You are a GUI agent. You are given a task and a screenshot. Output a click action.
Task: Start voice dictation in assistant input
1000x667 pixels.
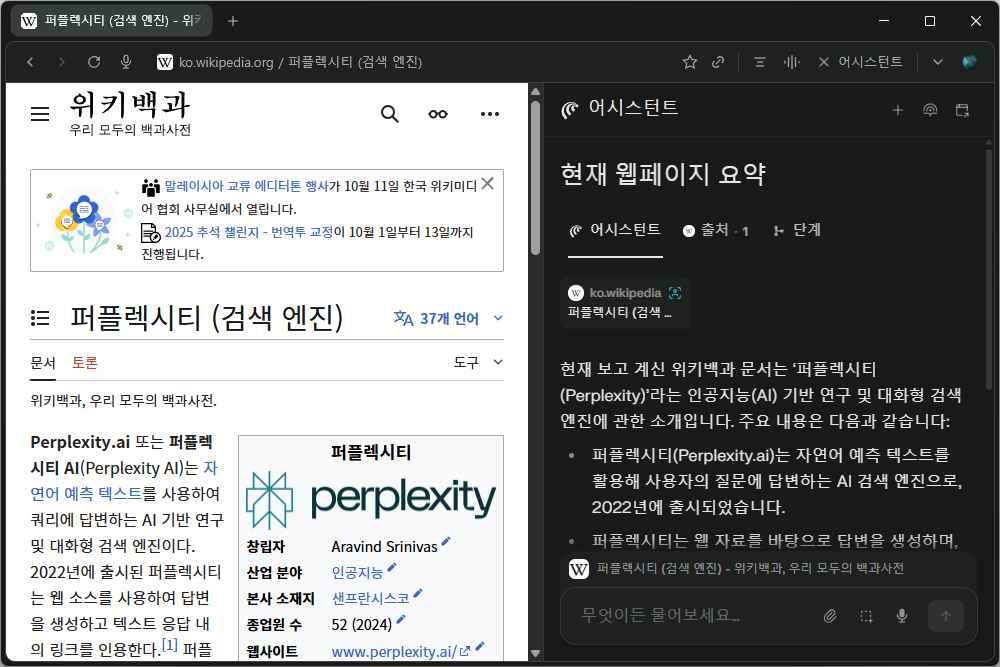click(x=902, y=616)
